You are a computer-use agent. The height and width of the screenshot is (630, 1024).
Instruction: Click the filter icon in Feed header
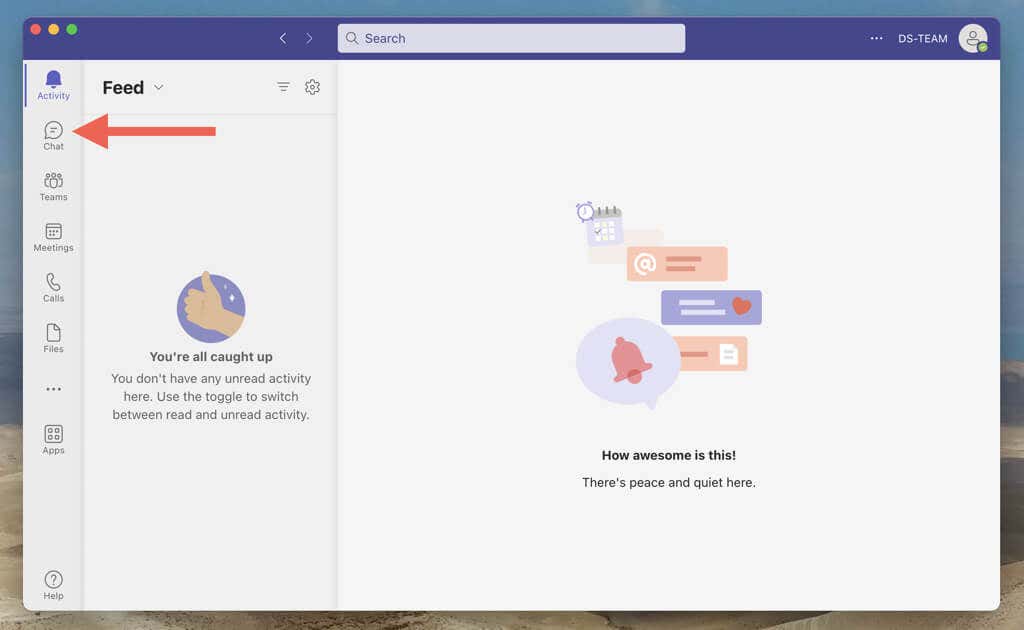(283, 87)
